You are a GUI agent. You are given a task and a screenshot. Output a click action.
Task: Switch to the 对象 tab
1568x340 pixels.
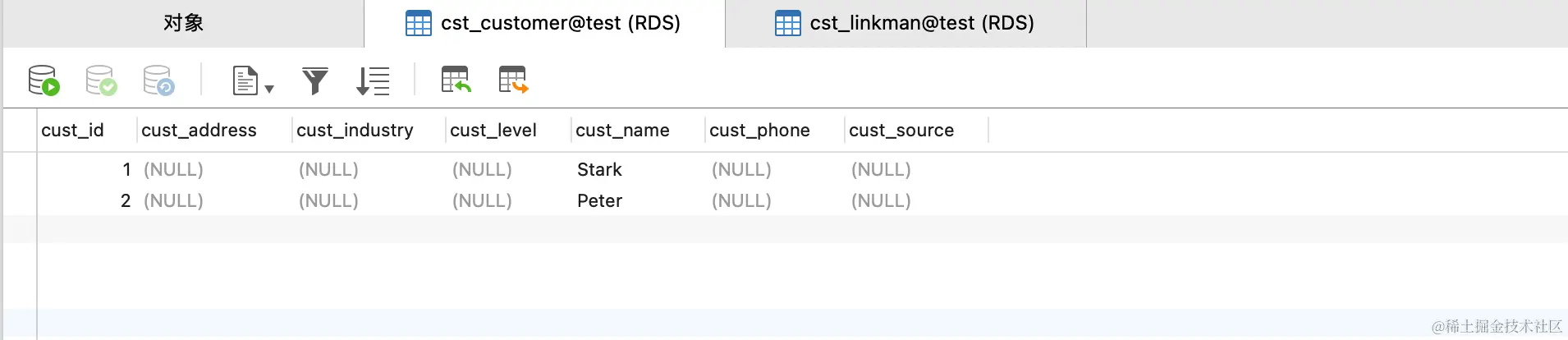[x=183, y=23]
